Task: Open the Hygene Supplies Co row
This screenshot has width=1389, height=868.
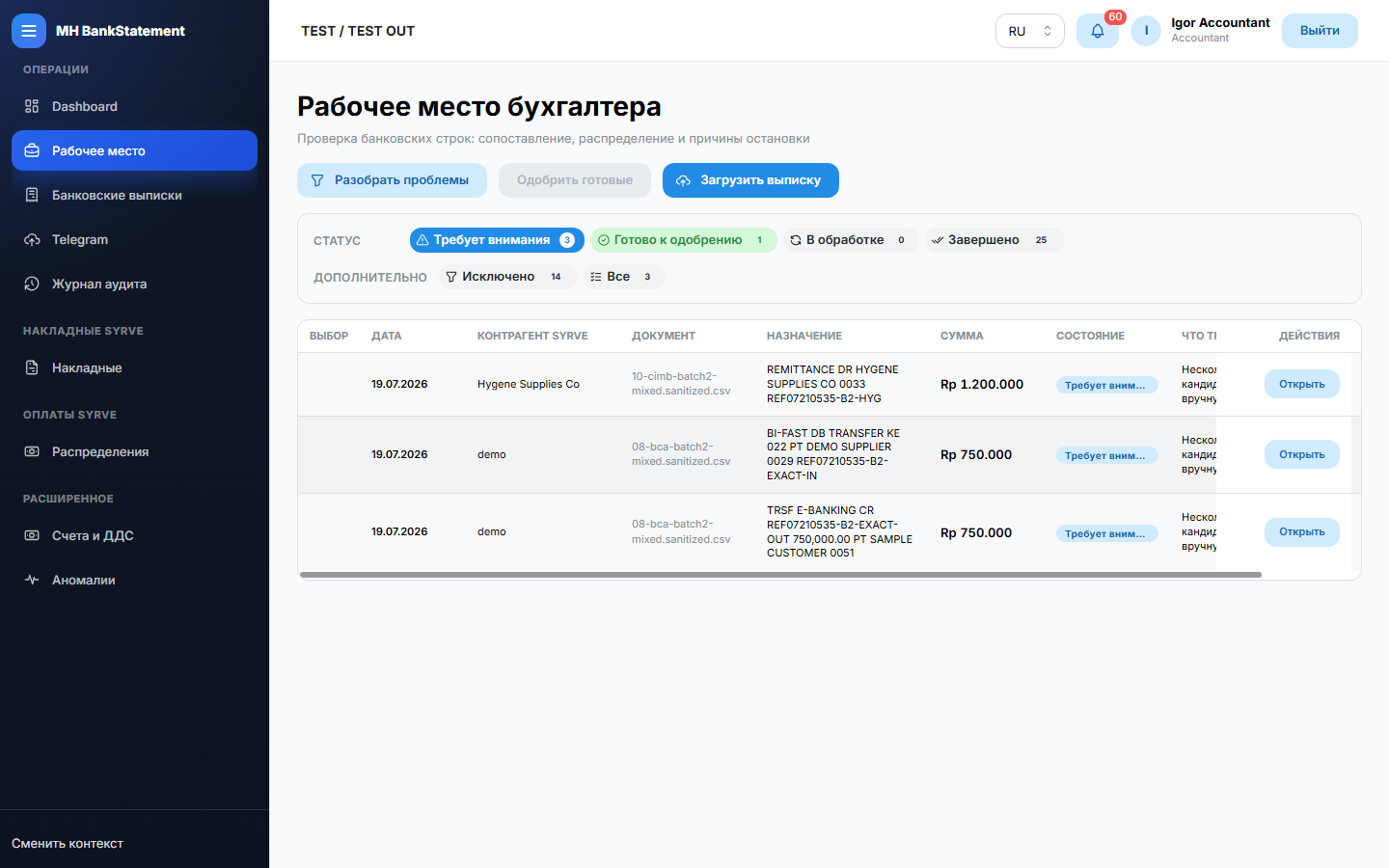Action: pyautogui.click(x=1302, y=385)
